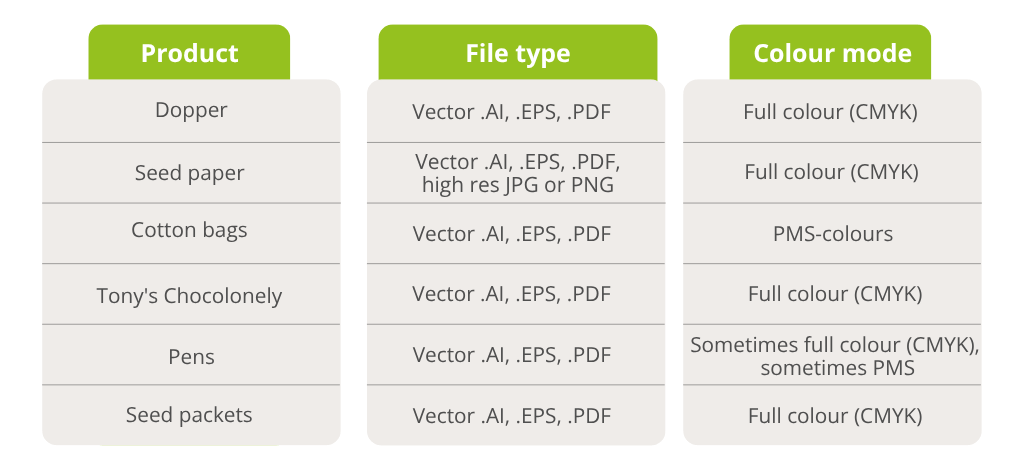Click the Colour mode column header
Image resolution: width=1024 pixels, height=469 pixels.
(832, 53)
